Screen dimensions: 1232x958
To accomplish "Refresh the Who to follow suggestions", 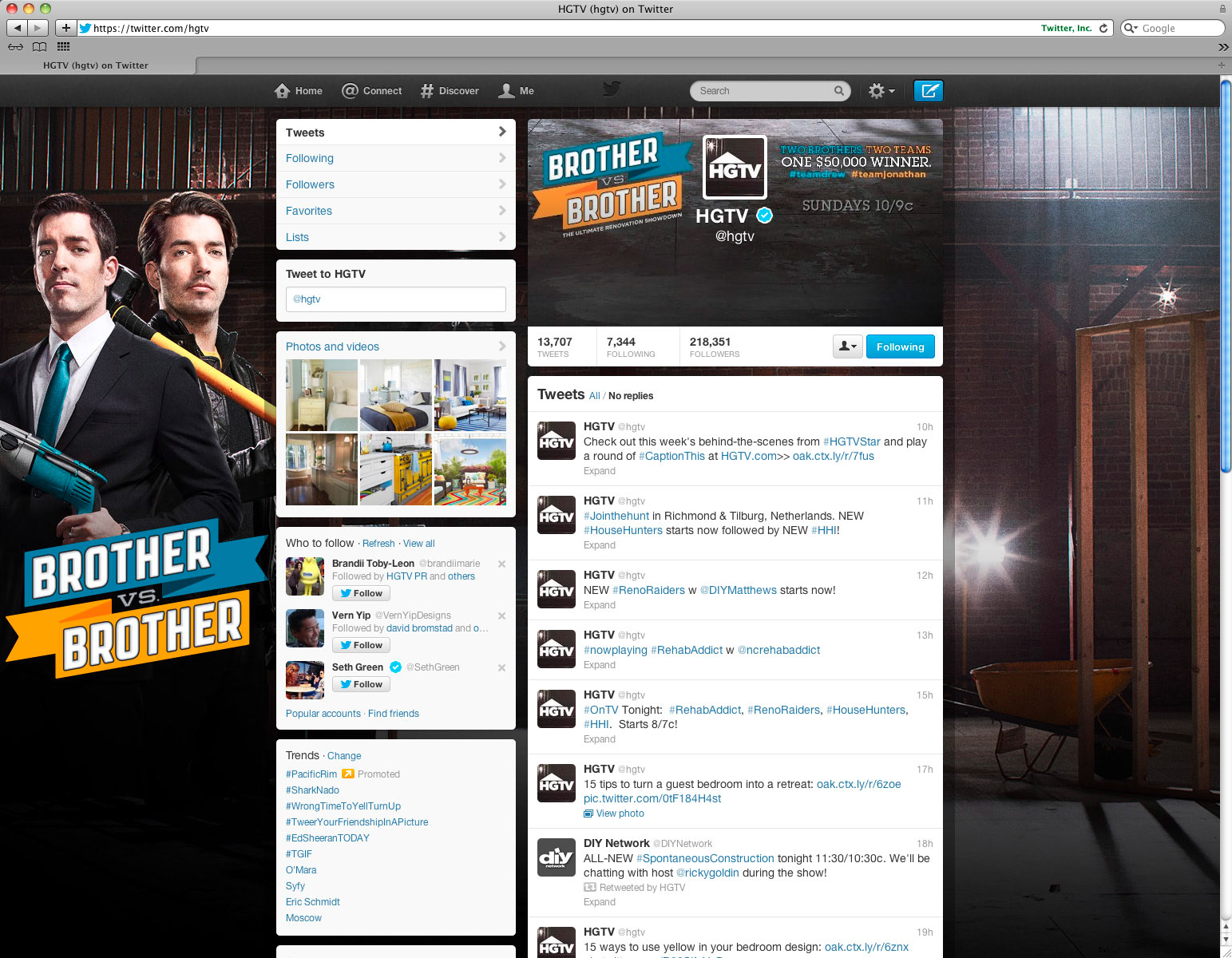I will pos(378,544).
